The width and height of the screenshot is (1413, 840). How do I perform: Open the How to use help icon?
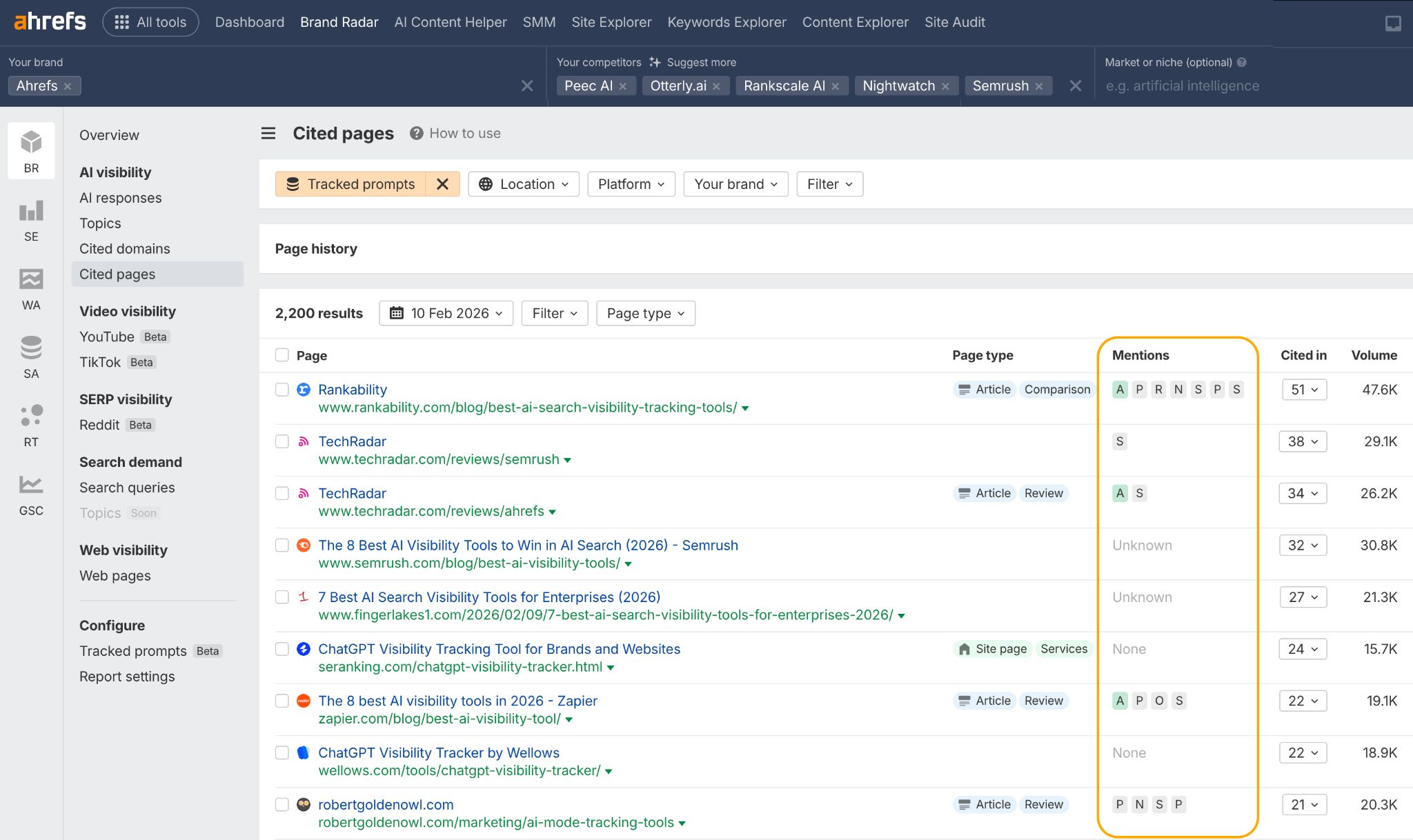417,133
